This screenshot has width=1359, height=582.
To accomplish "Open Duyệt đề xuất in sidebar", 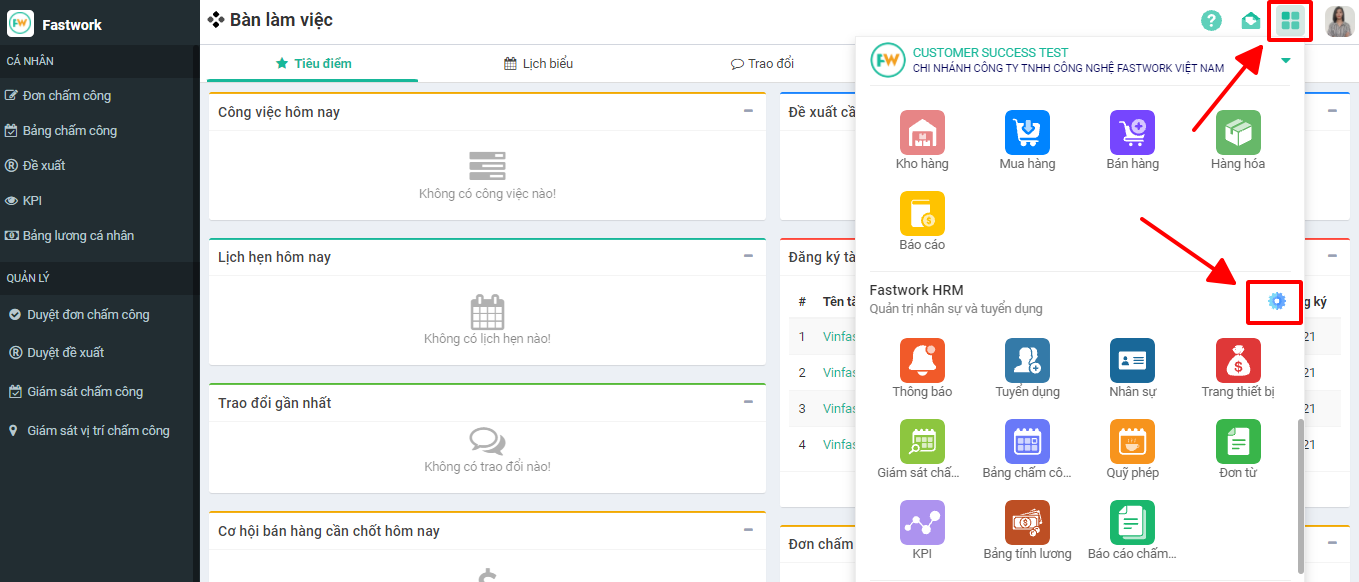I will pyautogui.click(x=65, y=353).
